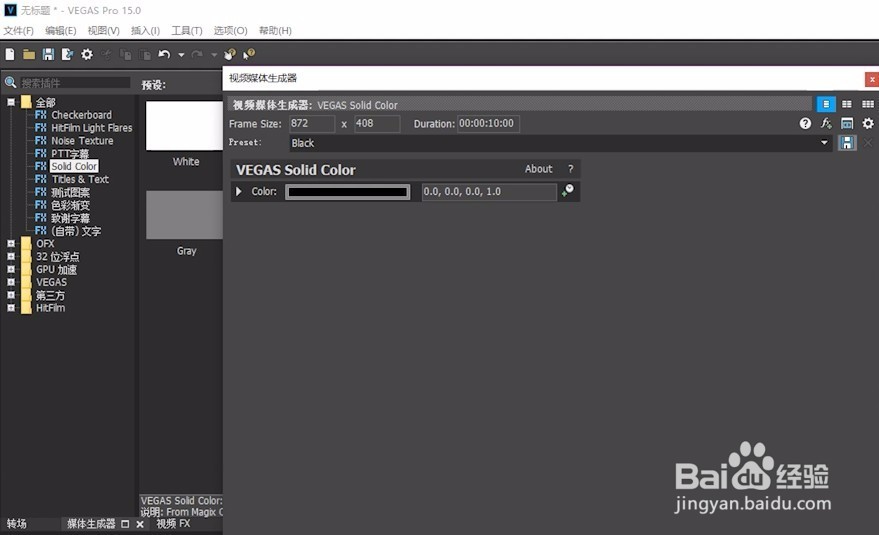This screenshot has width=879, height=535.
Task: Click the match event length icon
Action: coord(847,123)
